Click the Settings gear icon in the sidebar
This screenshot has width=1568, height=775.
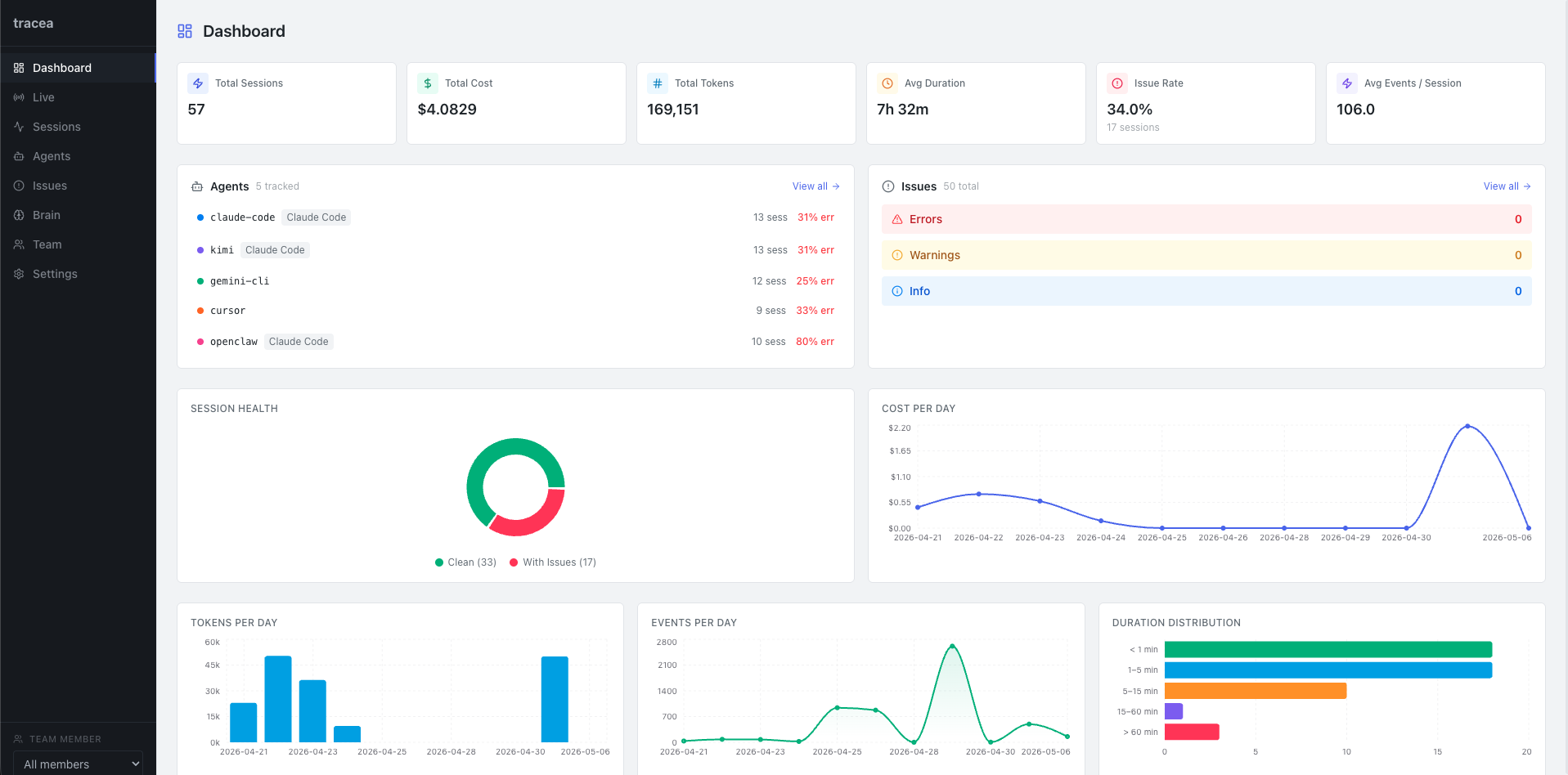click(19, 274)
